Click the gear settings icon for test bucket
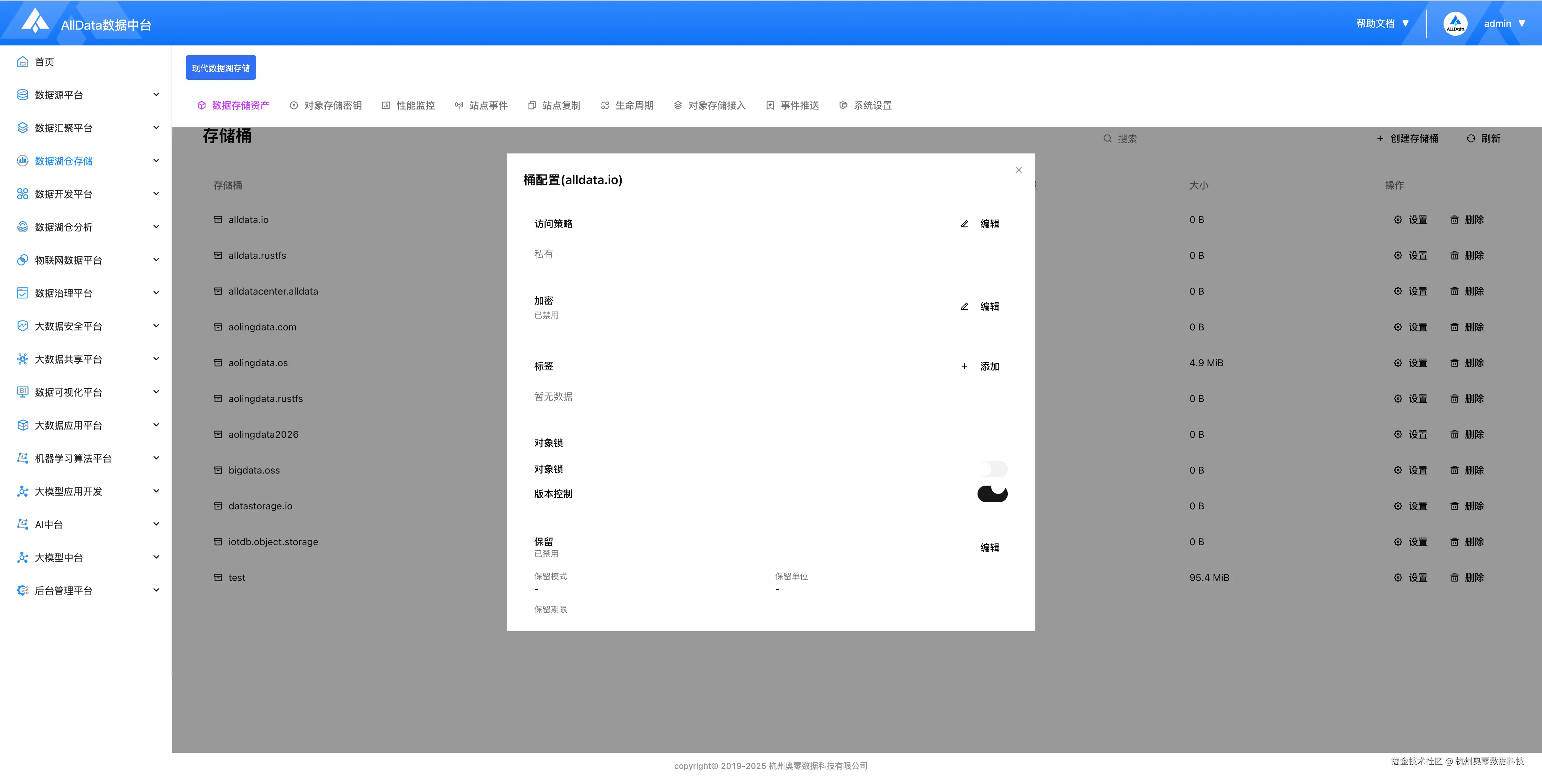This screenshot has height=784, width=1542. tap(1398, 578)
